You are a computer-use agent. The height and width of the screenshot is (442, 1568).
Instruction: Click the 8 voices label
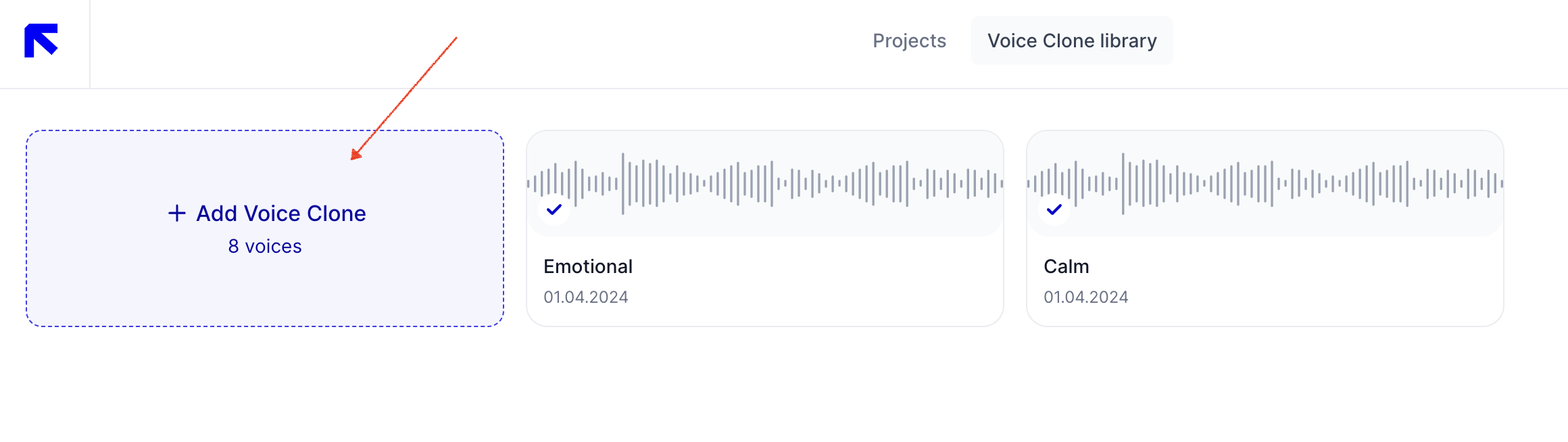[265, 247]
